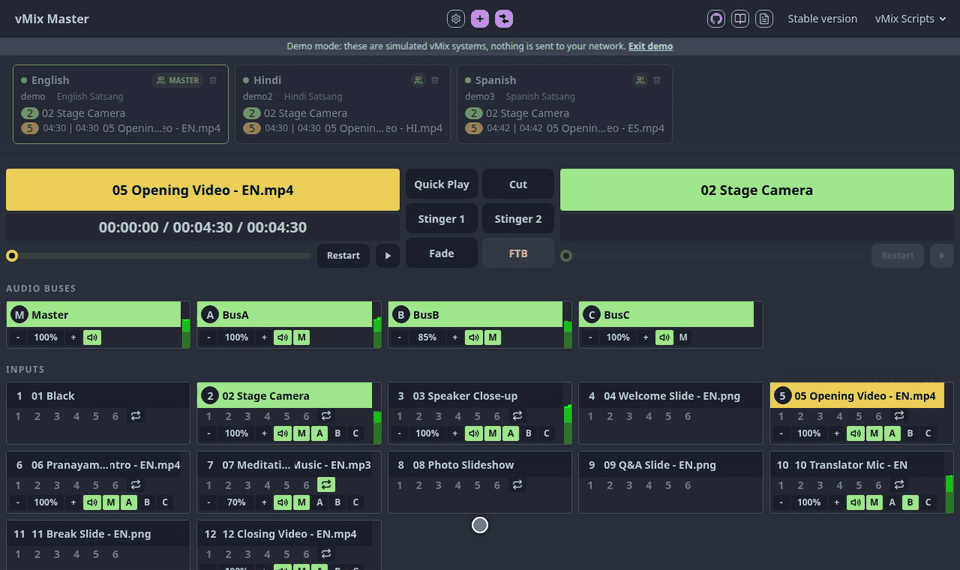Image resolution: width=960 pixels, height=570 pixels.
Task: Increase BusB volume with plus
Action: tap(455, 337)
